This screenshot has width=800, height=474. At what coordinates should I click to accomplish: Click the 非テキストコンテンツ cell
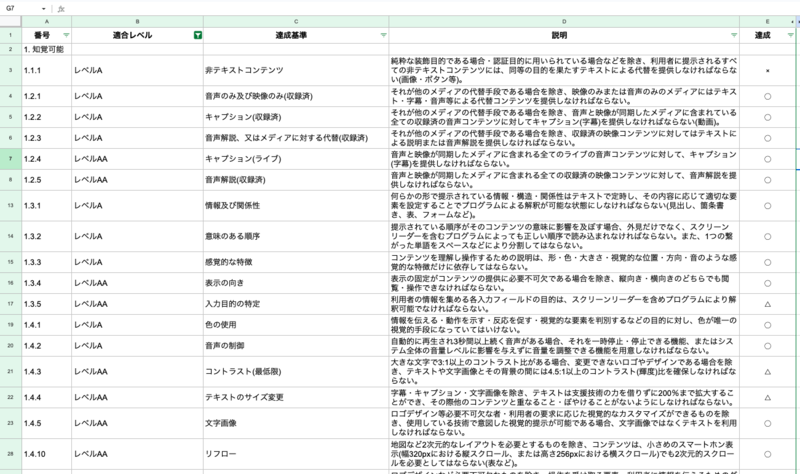click(296, 70)
